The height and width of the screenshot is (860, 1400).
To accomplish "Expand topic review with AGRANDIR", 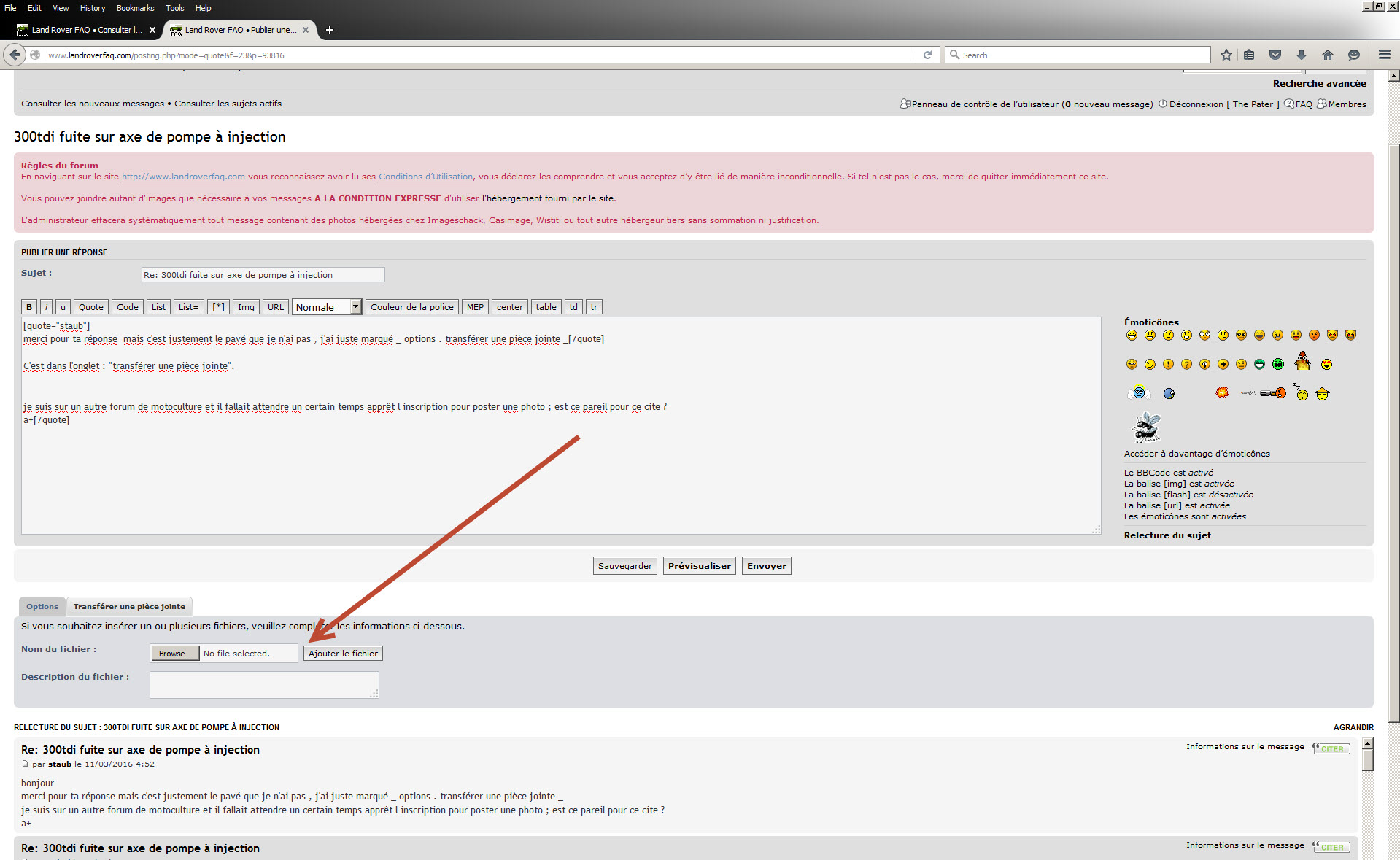I will (x=1353, y=727).
